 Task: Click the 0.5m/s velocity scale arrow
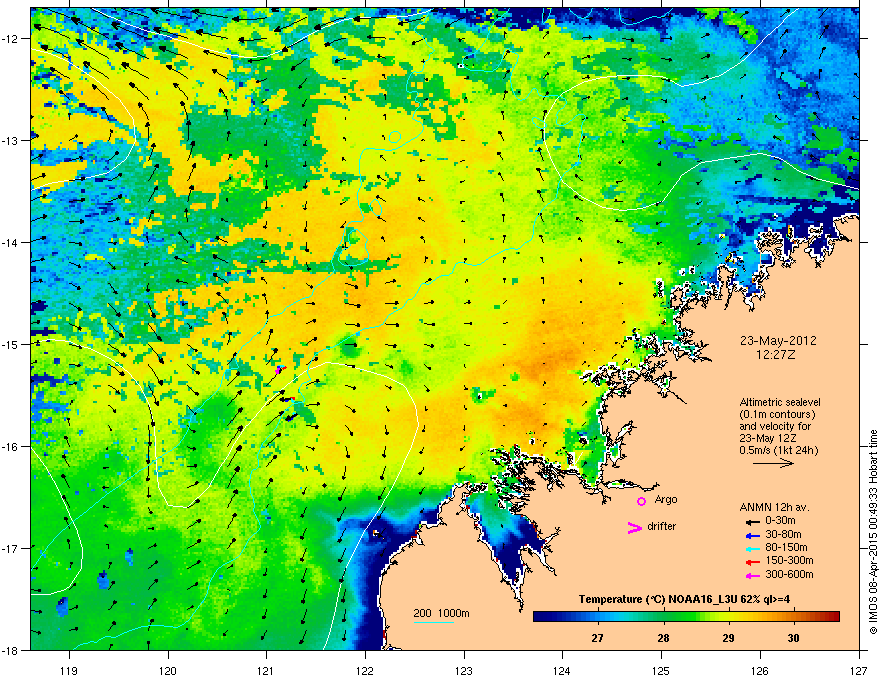pyautogui.click(x=773, y=463)
